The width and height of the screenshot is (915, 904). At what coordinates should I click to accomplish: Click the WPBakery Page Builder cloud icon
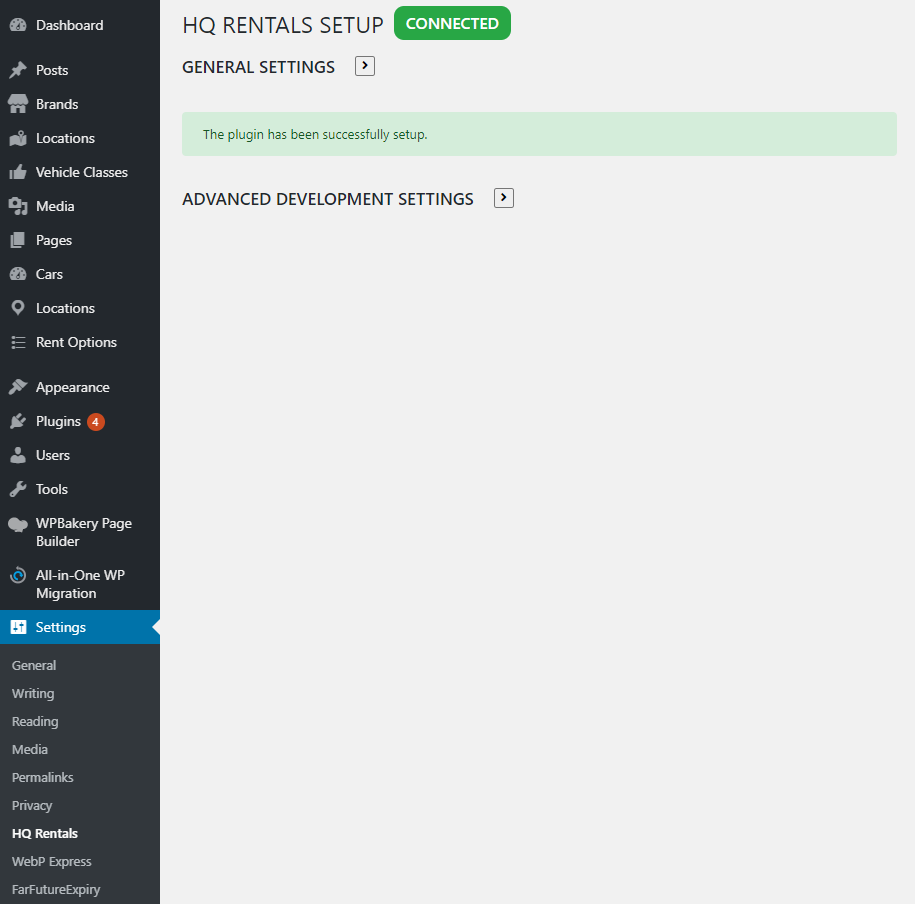tap(18, 524)
